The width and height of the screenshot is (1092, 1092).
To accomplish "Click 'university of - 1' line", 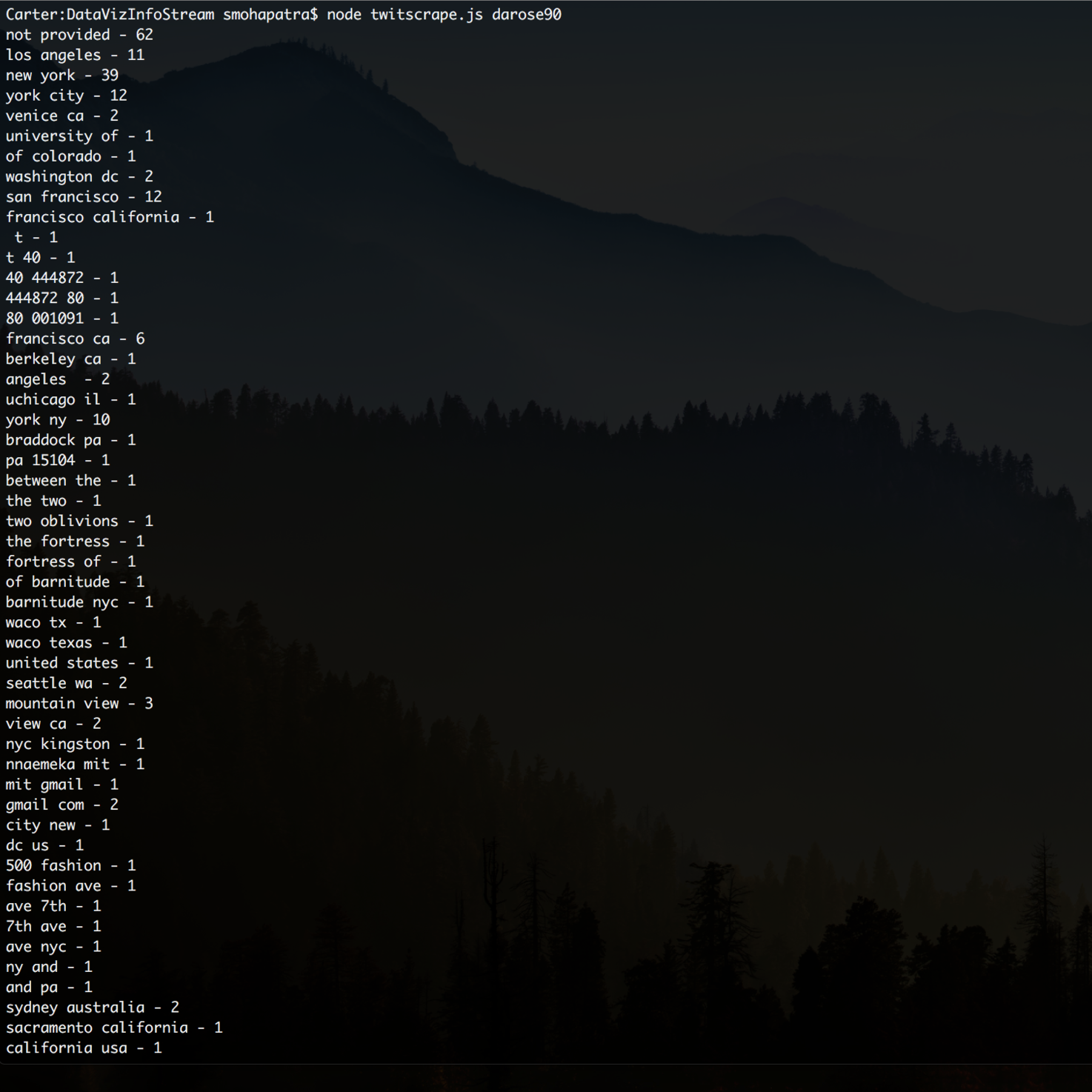I will coord(79,136).
